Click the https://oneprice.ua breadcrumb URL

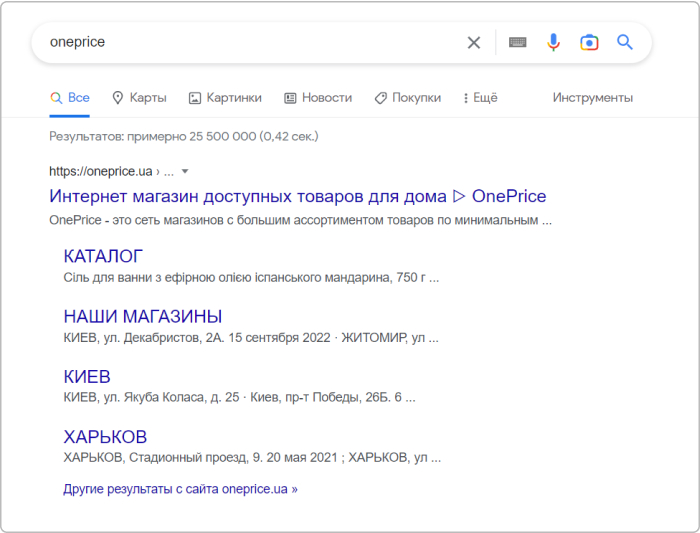(101, 171)
